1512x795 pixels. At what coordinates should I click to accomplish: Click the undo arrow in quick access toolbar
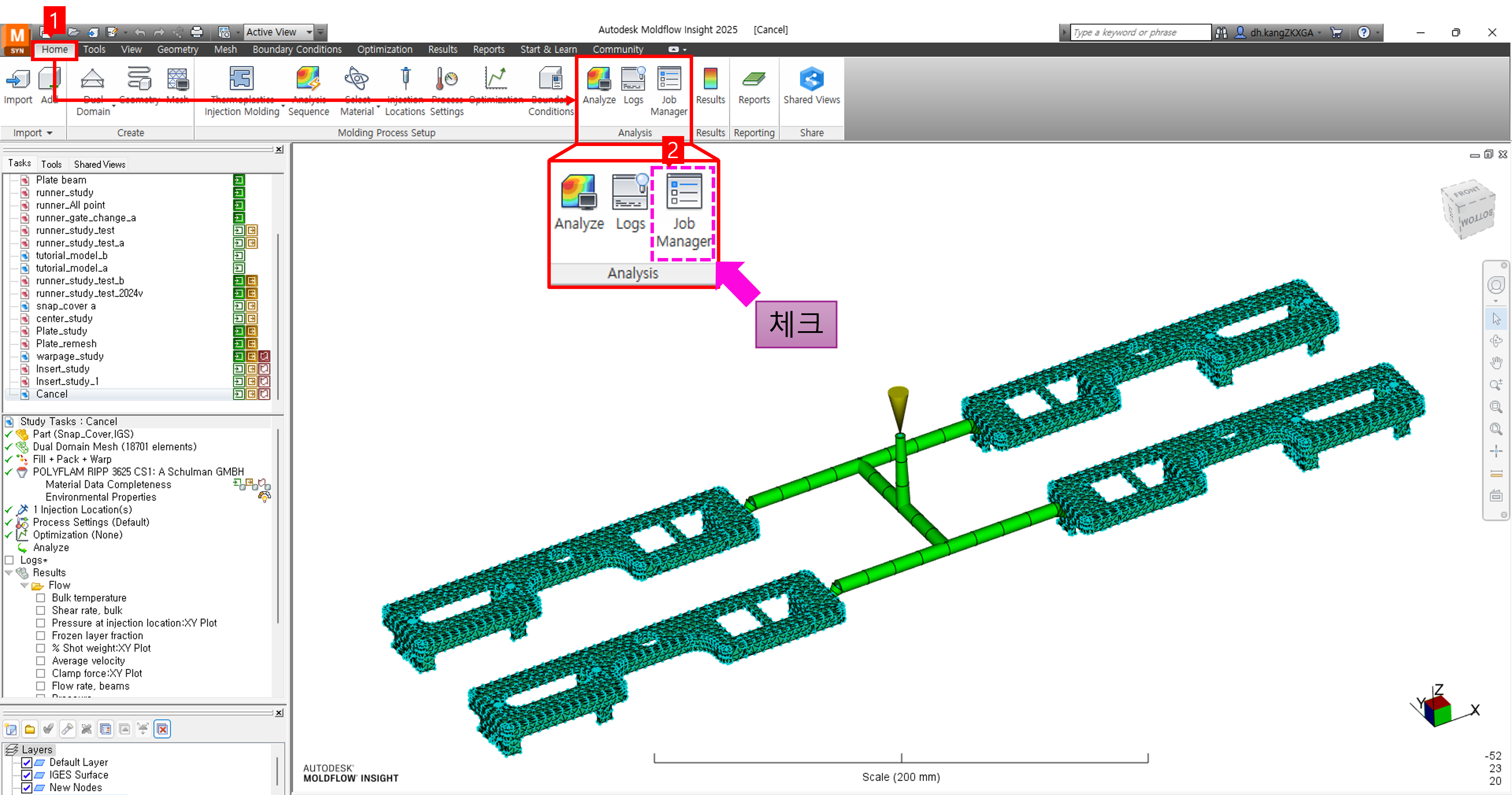coord(140,32)
